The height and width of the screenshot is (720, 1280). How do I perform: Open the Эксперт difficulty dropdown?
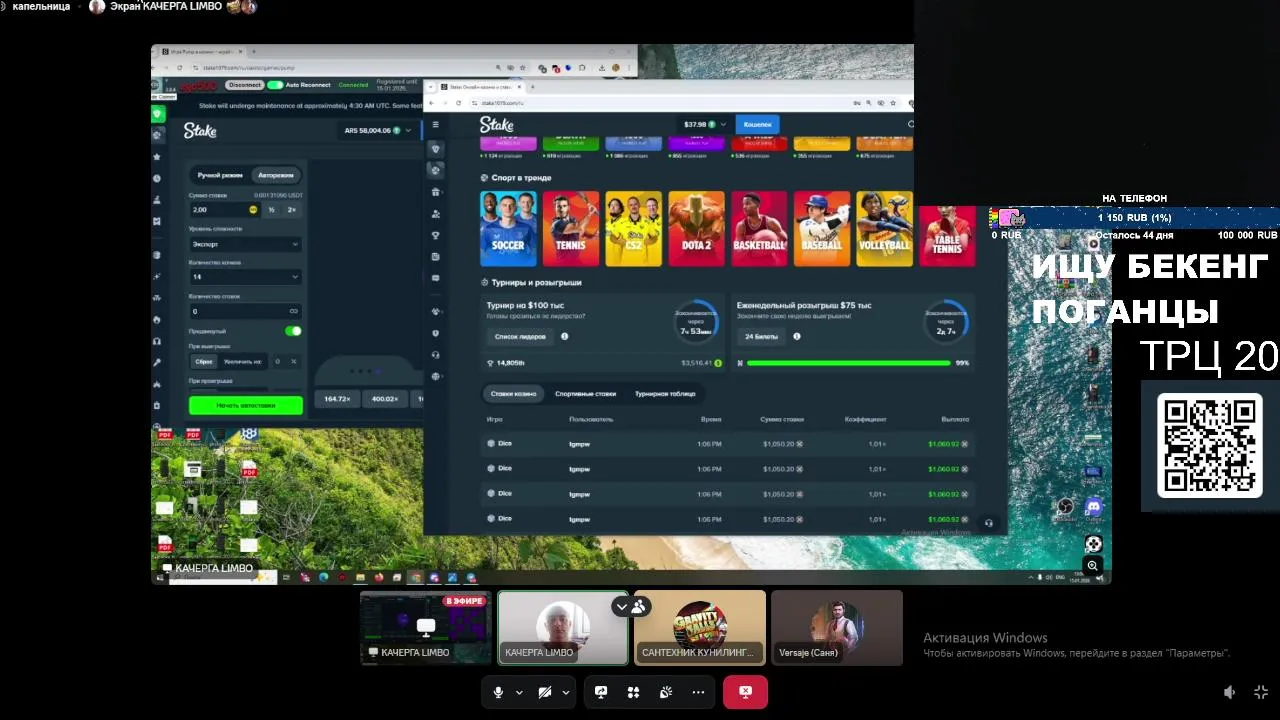click(245, 244)
